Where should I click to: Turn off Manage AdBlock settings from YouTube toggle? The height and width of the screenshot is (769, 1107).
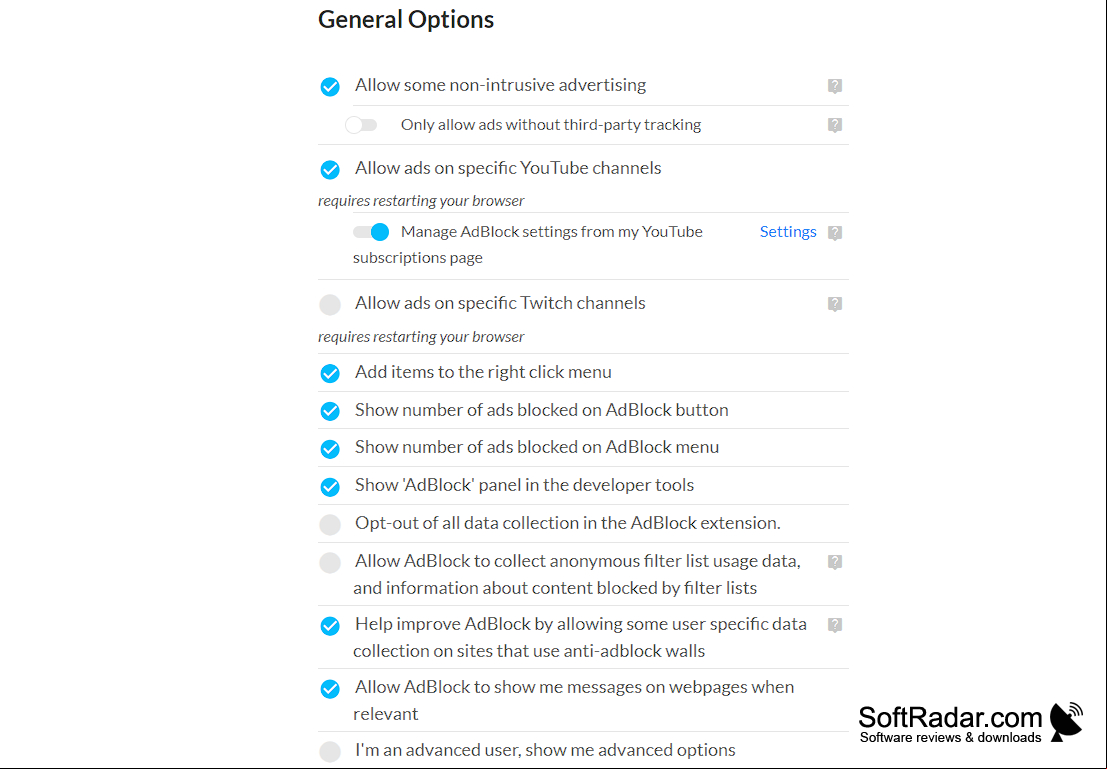click(371, 232)
